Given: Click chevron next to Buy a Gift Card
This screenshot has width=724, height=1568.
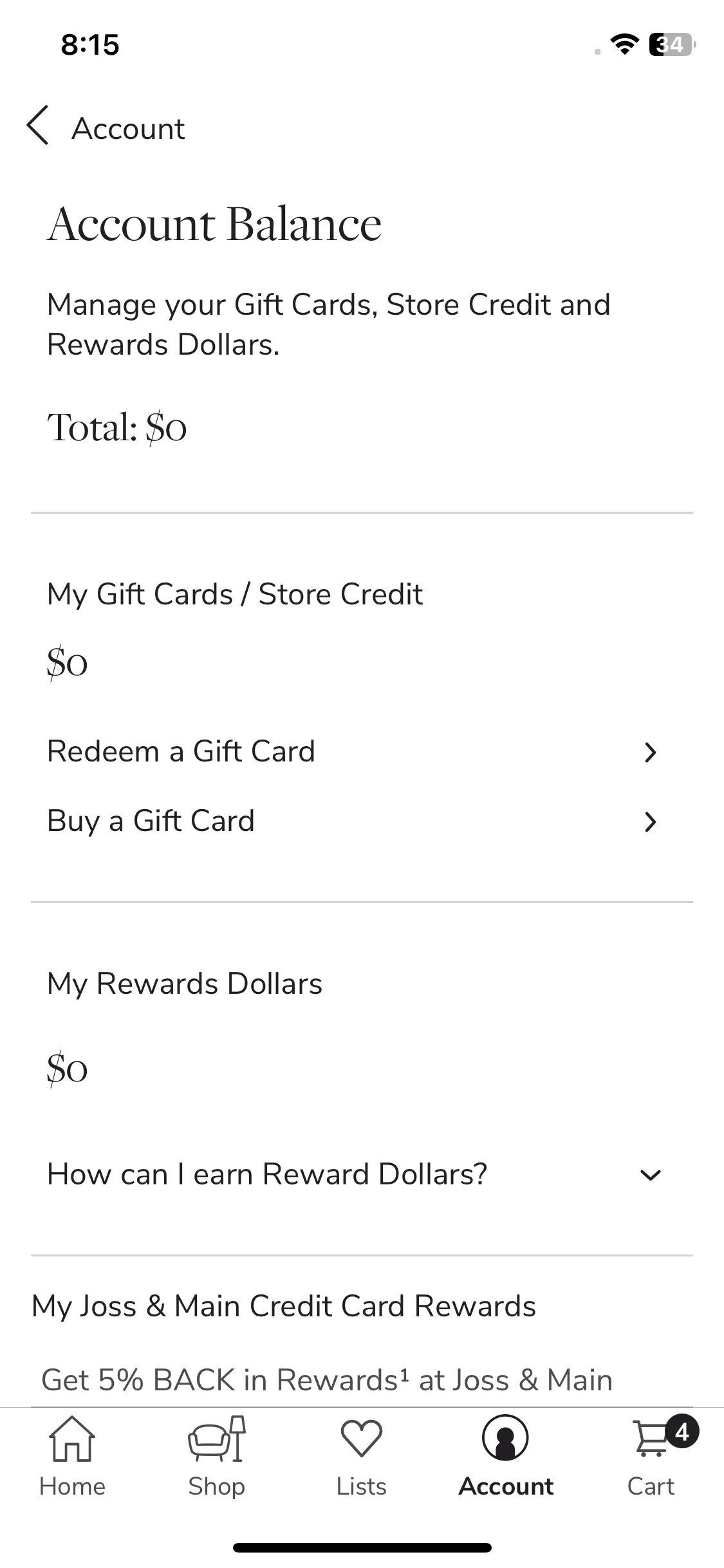Looking at the screenshot, I should (x=651, y=821).
